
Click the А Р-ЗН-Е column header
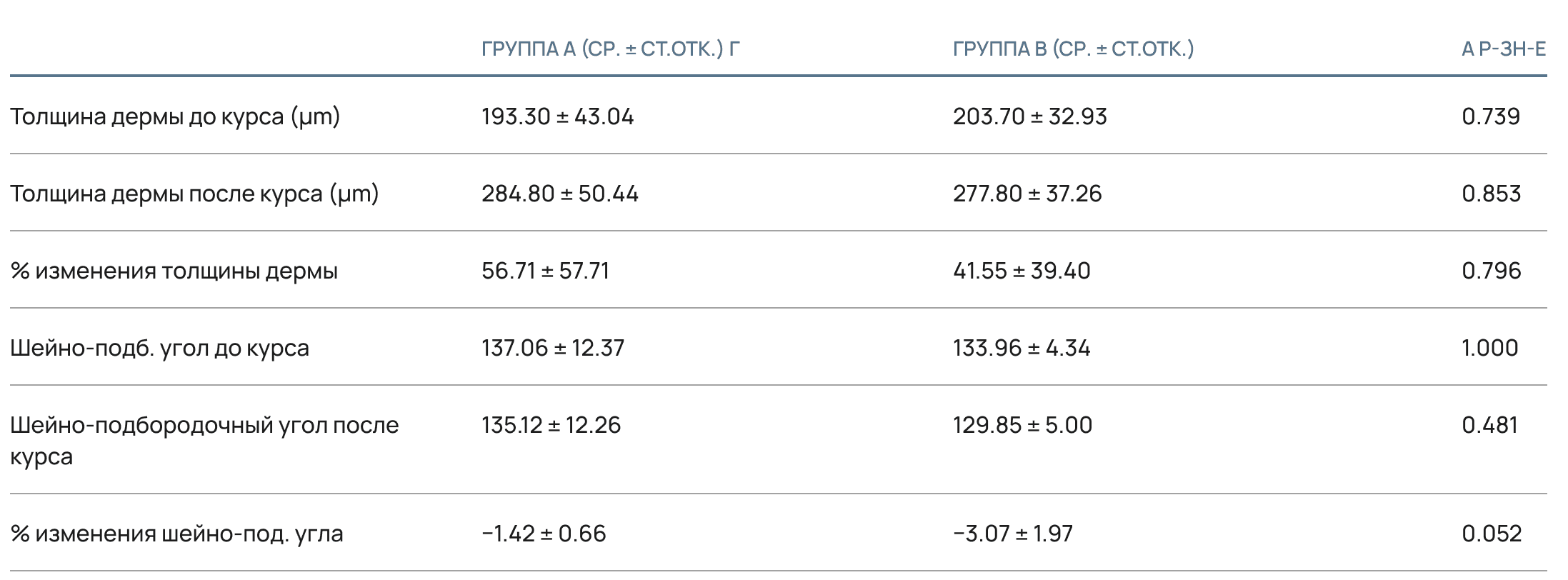1504,49
